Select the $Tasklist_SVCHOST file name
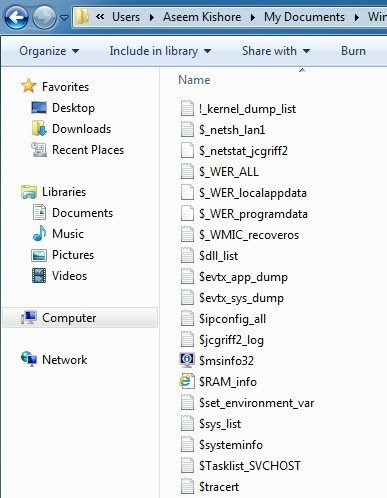This screenshot has width=387, height=498. pyautogui.click(x=250, y=466)
